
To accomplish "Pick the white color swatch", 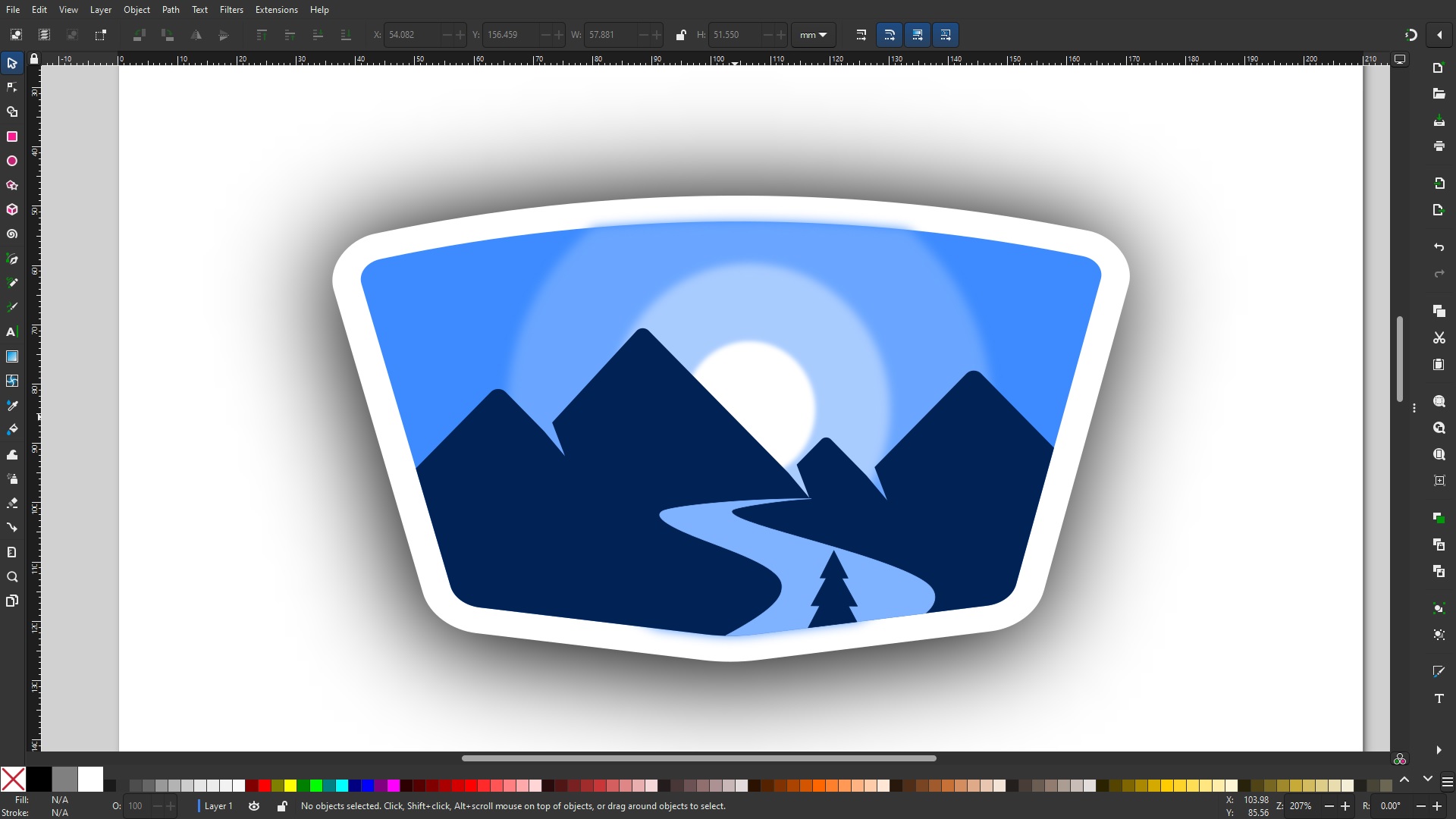I will [x=90, y=779].
